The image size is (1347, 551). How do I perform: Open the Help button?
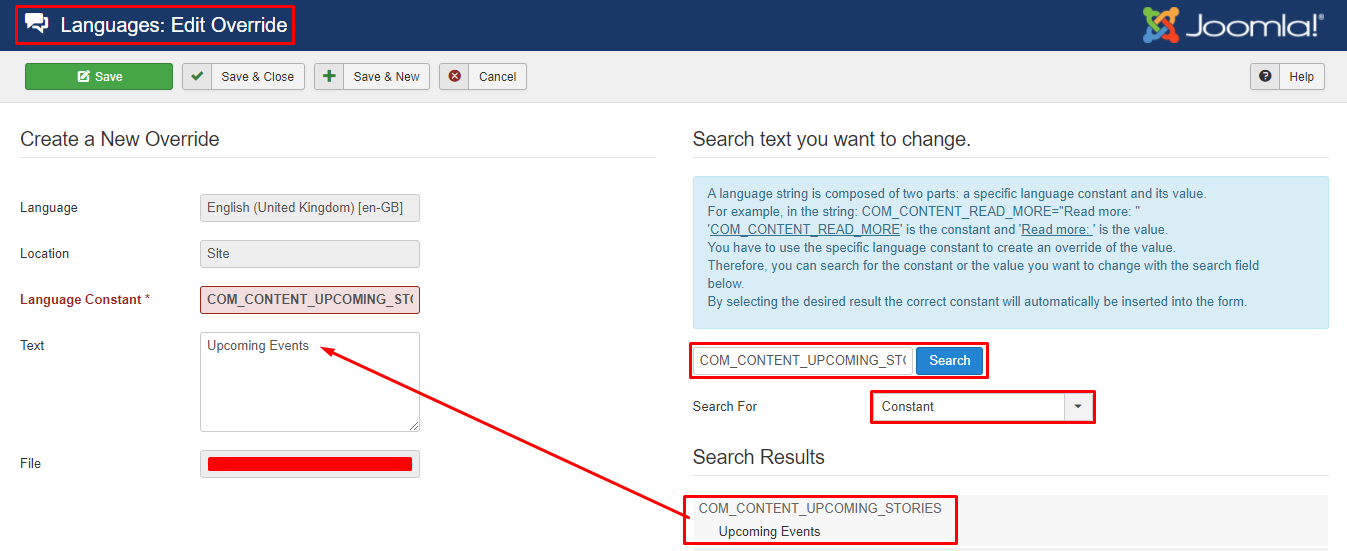click(1287, 77)
